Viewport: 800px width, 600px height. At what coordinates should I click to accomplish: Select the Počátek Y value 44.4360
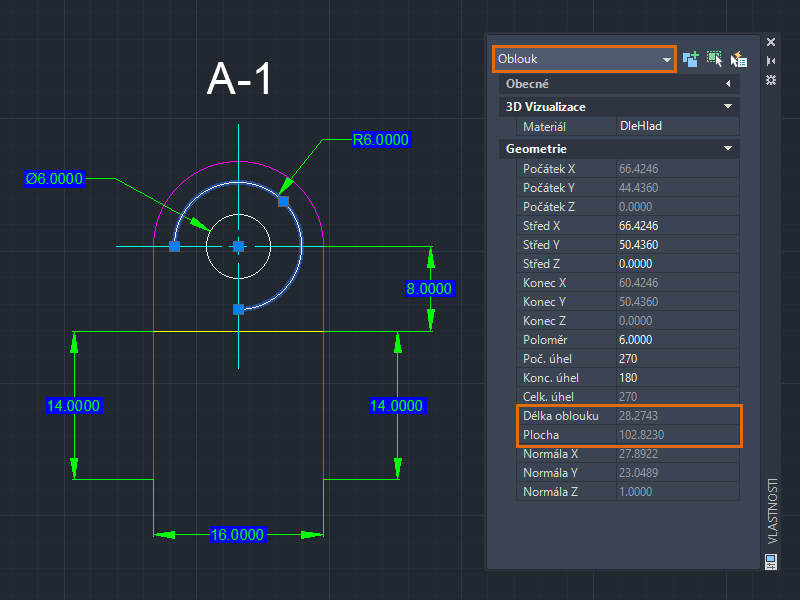(678, 188)
